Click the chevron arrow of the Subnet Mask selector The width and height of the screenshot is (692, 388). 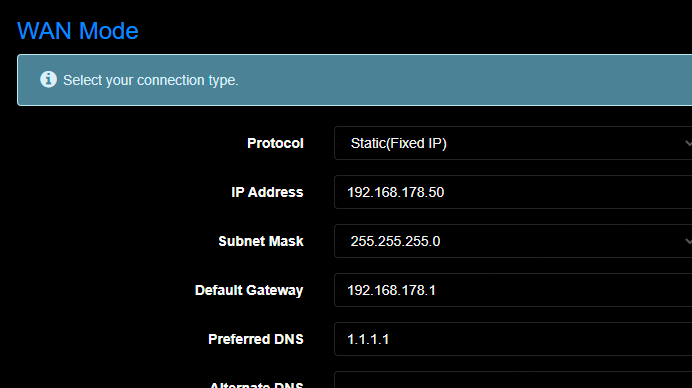(x=688, y=241)
